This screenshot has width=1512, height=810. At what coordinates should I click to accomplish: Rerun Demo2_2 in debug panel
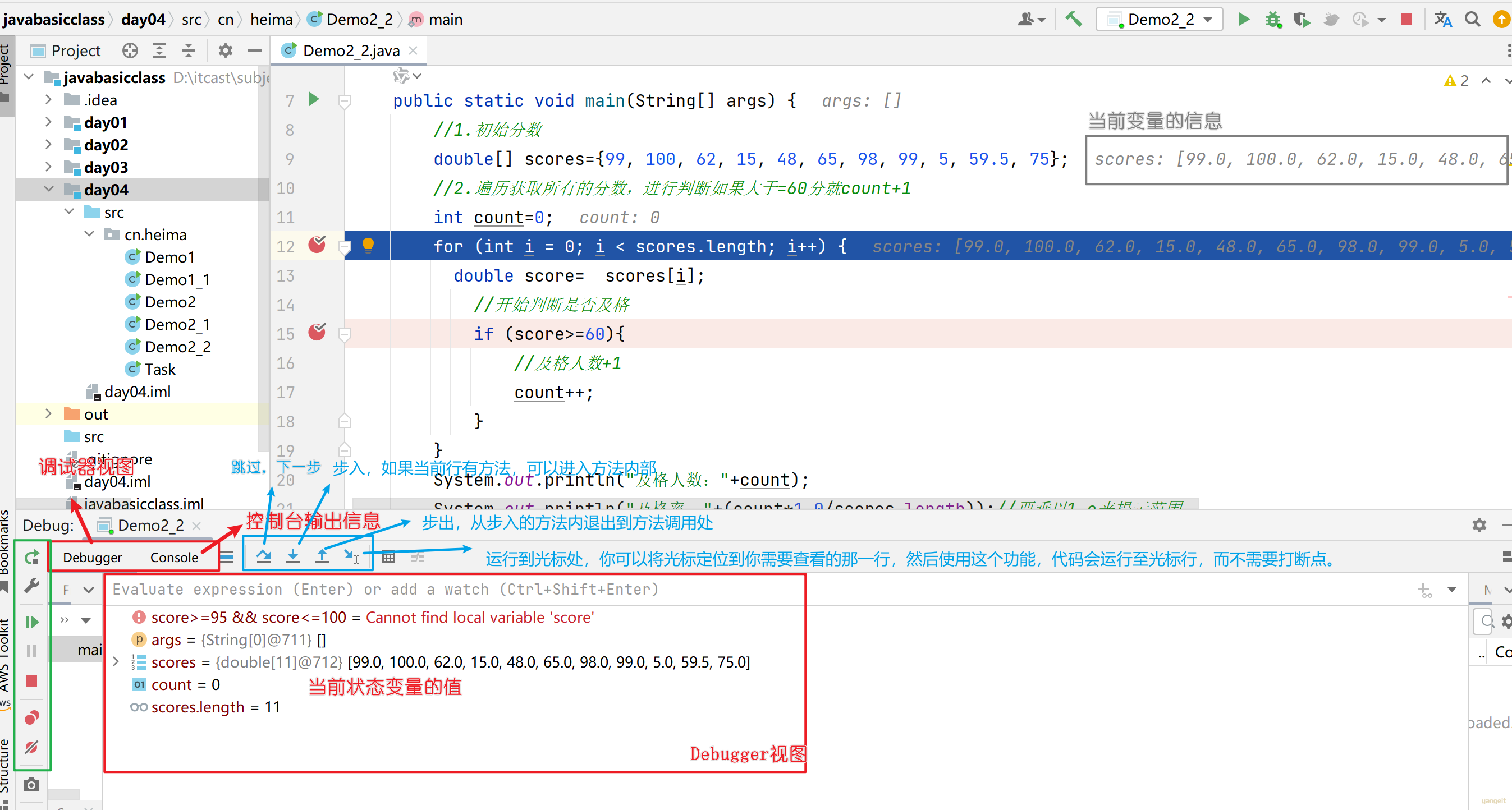[31, 557]
